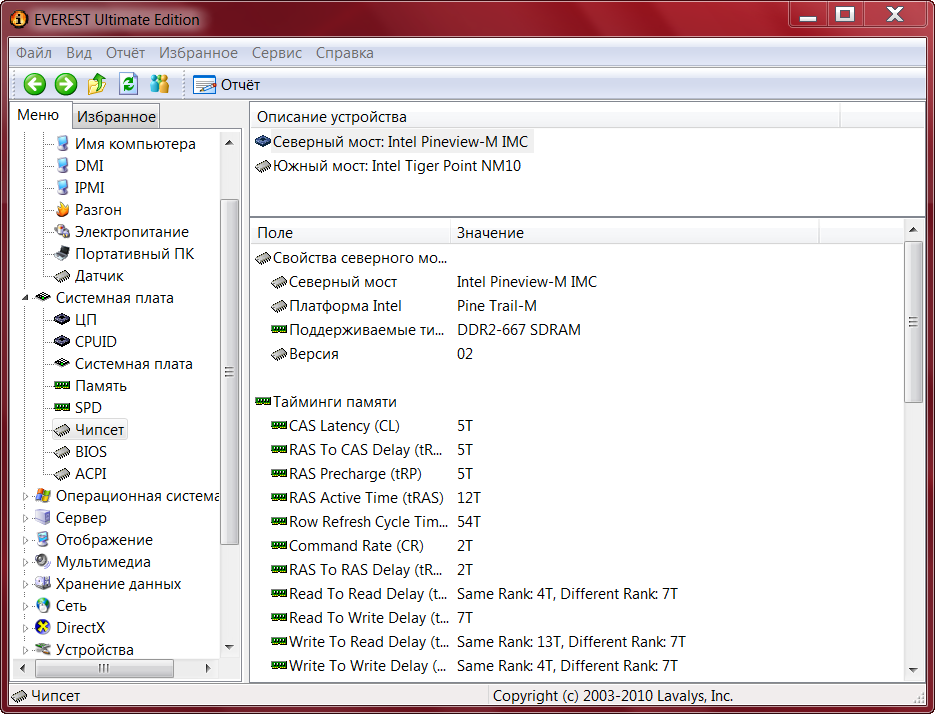Click the Windows flag icon for Операционная система
The height and width of the screenshot is (714, 935).
[x=42, y=495]
